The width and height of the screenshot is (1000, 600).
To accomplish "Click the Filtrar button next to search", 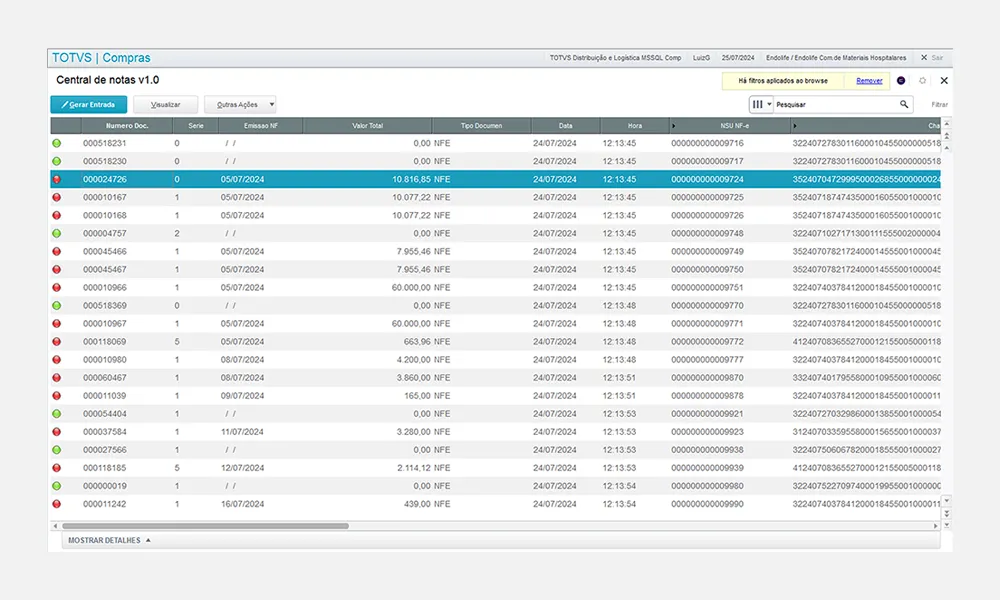I will pyautogui.click(x=939, y=104).
